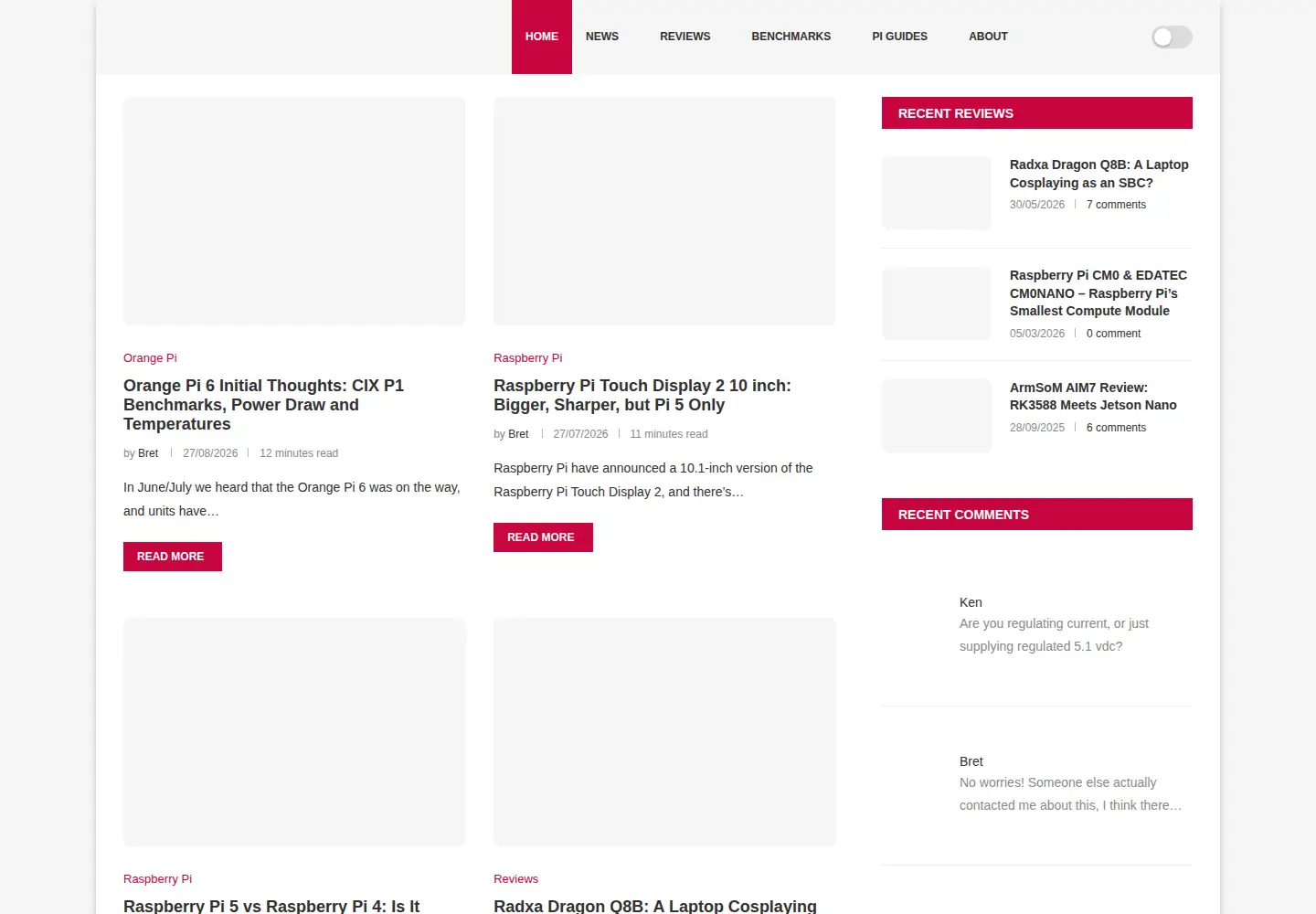
Task: Open Radxa Dragon Q8B review in sidebar
Action: click(x=1099, y=174)
